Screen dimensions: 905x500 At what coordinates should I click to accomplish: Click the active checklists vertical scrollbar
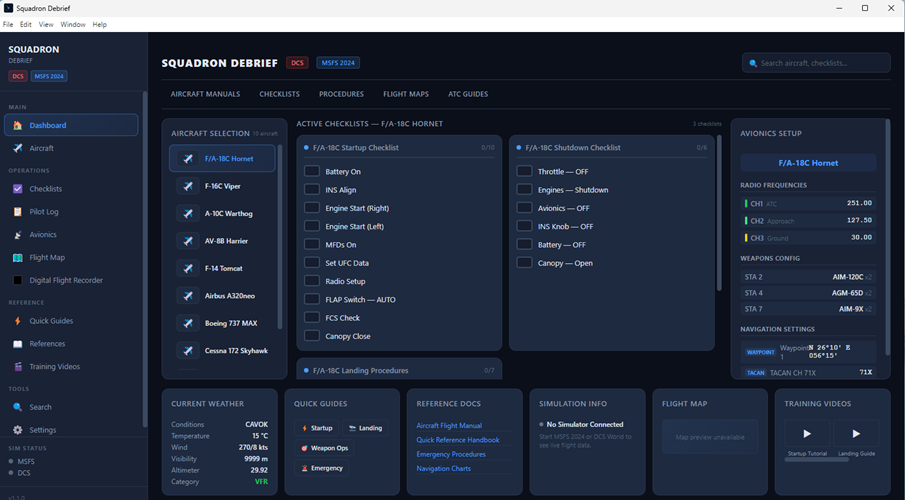pyautogui.click(x=719, y=212)
